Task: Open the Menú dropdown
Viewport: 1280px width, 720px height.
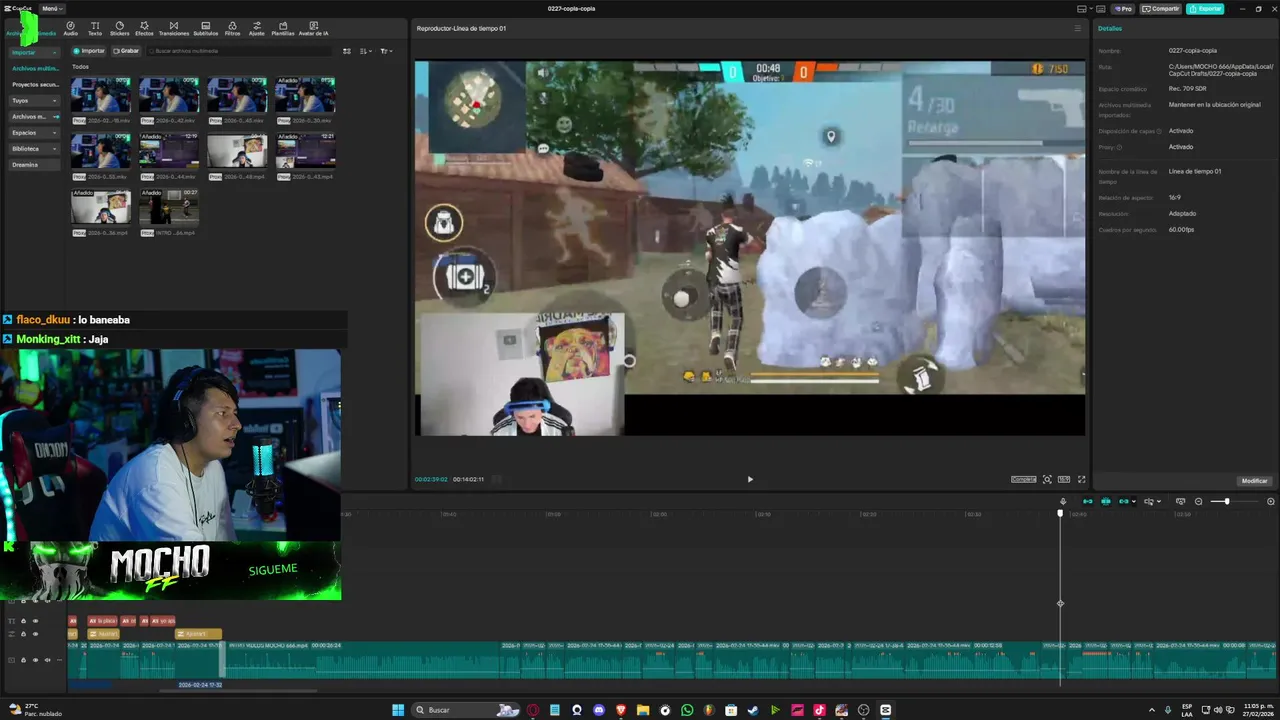Action: pos(51,8)
